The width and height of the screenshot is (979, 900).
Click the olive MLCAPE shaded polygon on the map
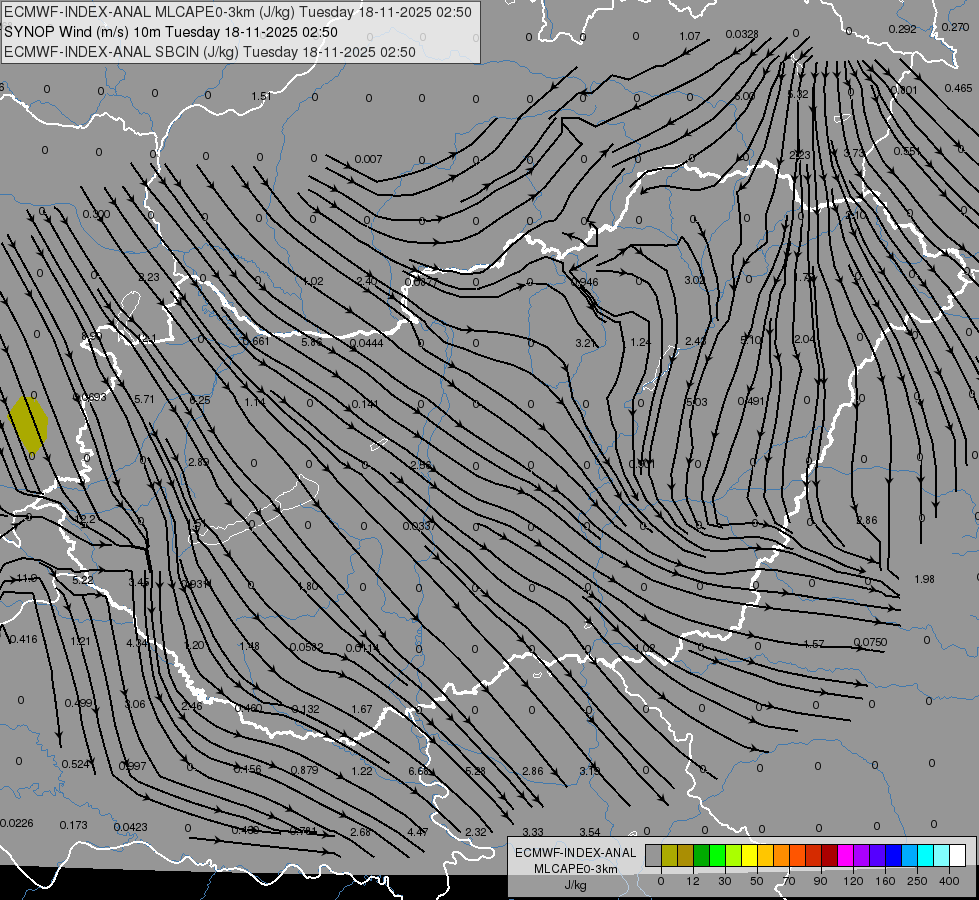coord(28,424)
